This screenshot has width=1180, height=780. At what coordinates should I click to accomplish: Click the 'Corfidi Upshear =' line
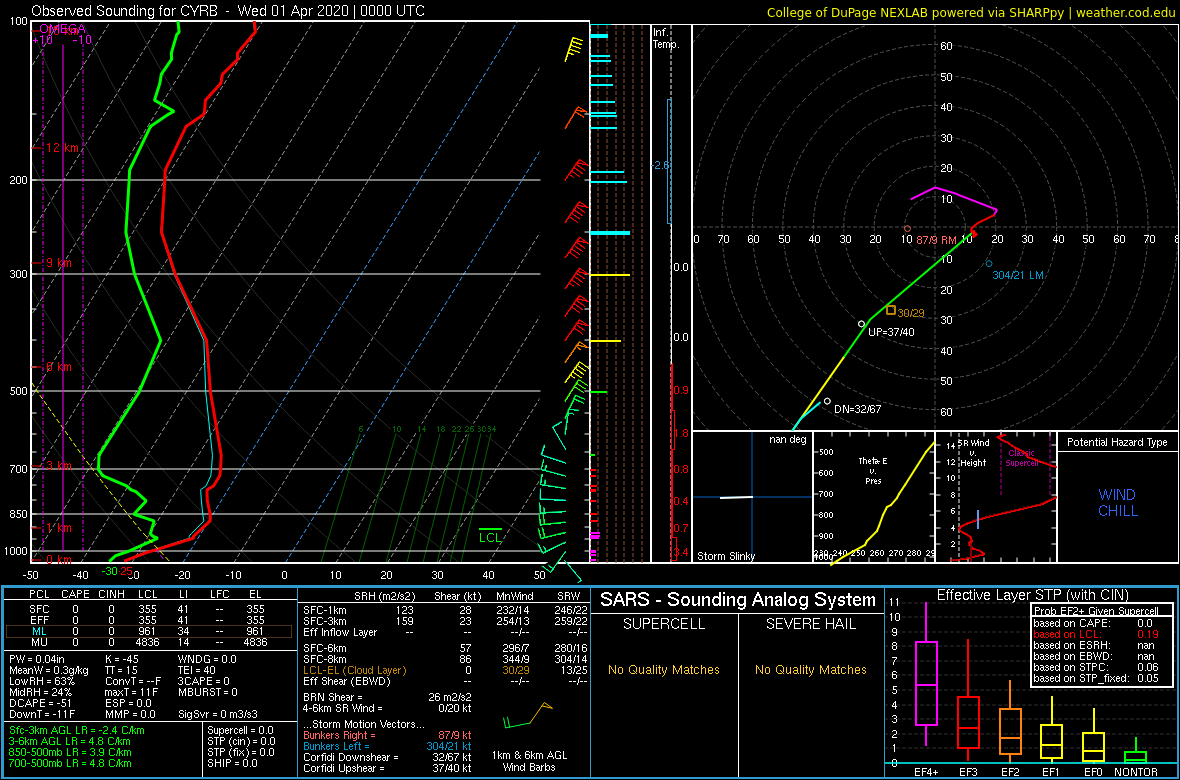click(x=388, y=768)
